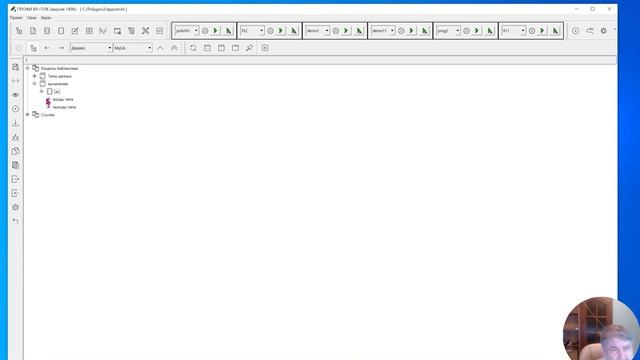Viewport: 640px width, 360px height.
Task: Open the MyLib dropdown in second toolbar
Action: [x=149, y=48]
